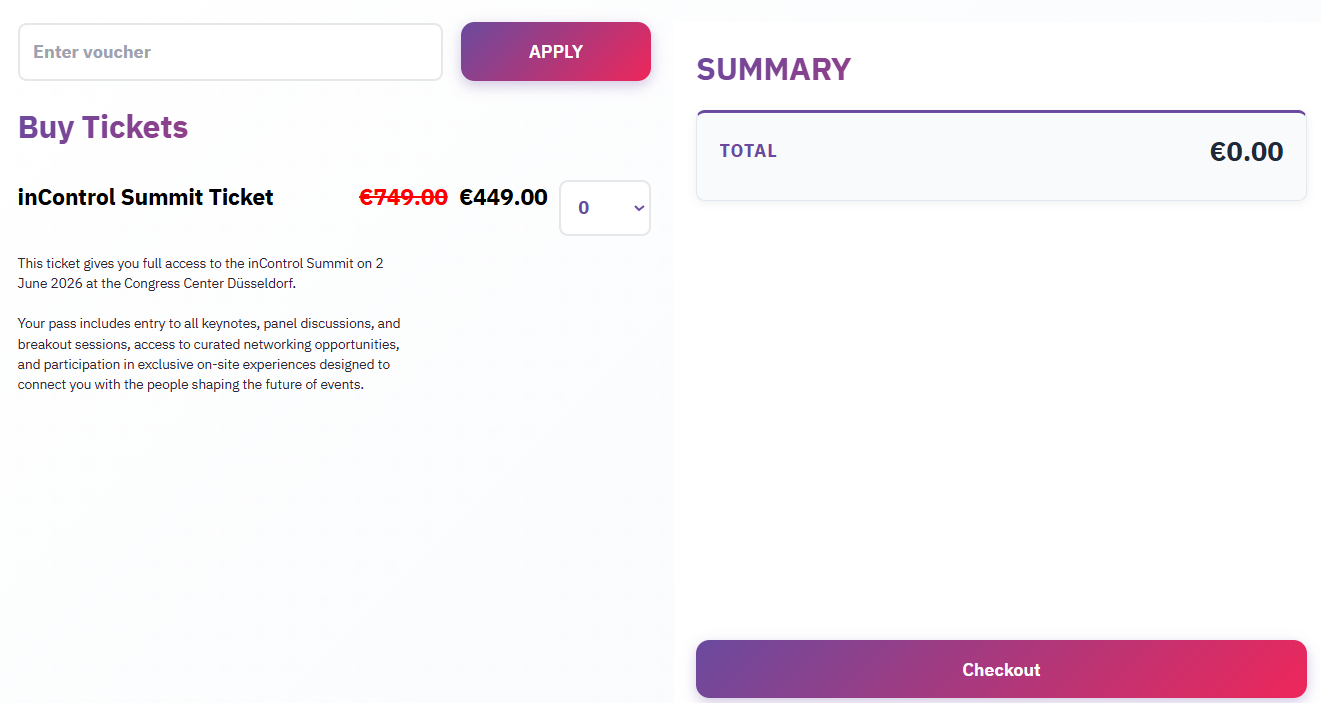1321x703 pixels.
Task: Open the ticket quantity dropdown
Action: [604, 208]
